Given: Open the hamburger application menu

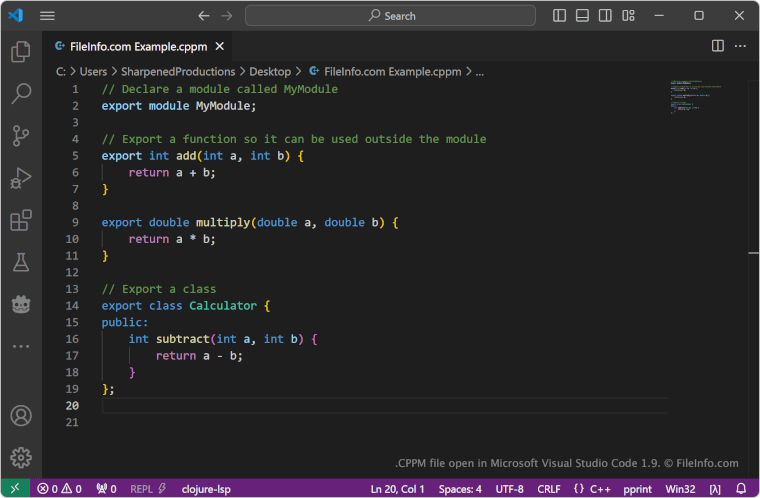Looking at the screenshot, I should (x=47, y=16).
